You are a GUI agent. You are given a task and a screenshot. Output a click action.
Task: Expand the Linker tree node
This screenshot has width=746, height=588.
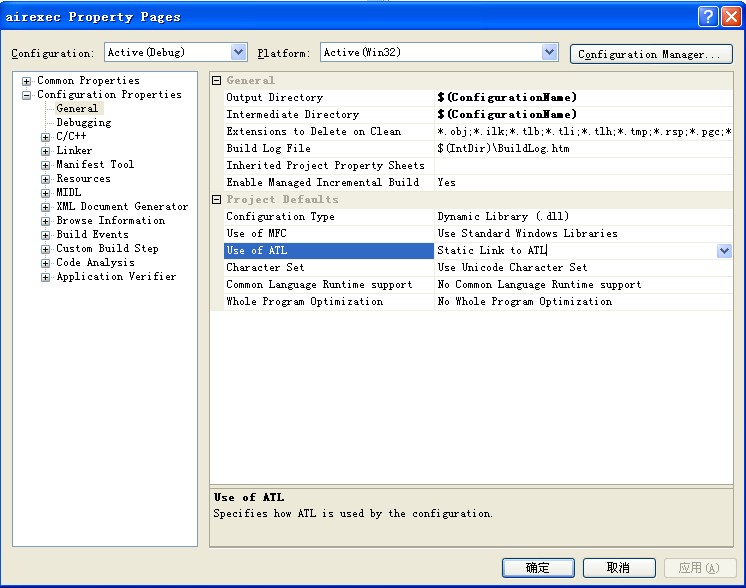tap(46, 151)
